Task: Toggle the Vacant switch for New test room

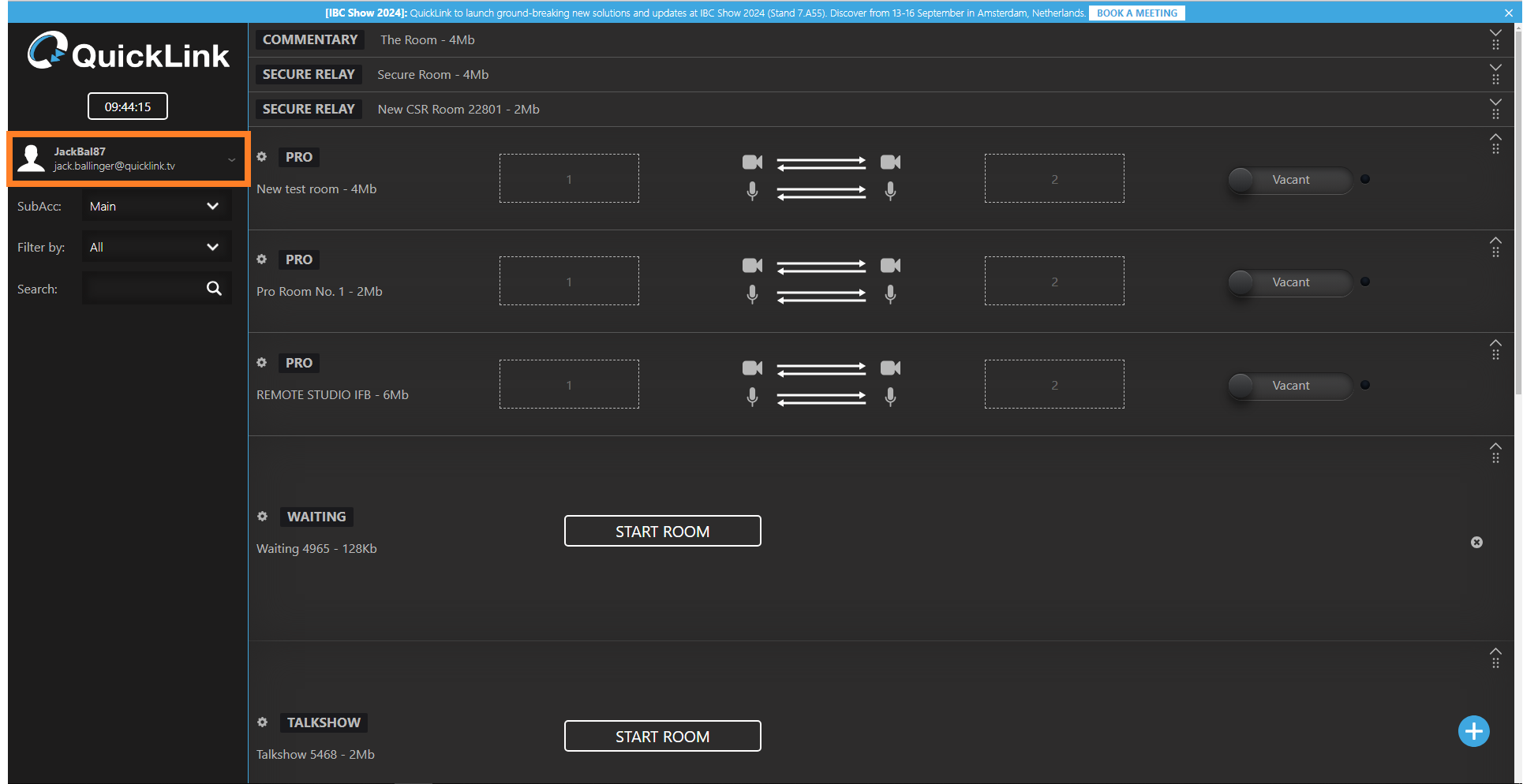Action: coord(1289,180)
